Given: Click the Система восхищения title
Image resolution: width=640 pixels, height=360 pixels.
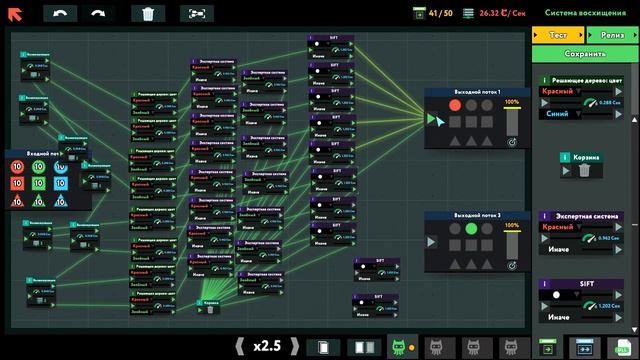Looking at the screenshot, I should (x=585, y=13).
